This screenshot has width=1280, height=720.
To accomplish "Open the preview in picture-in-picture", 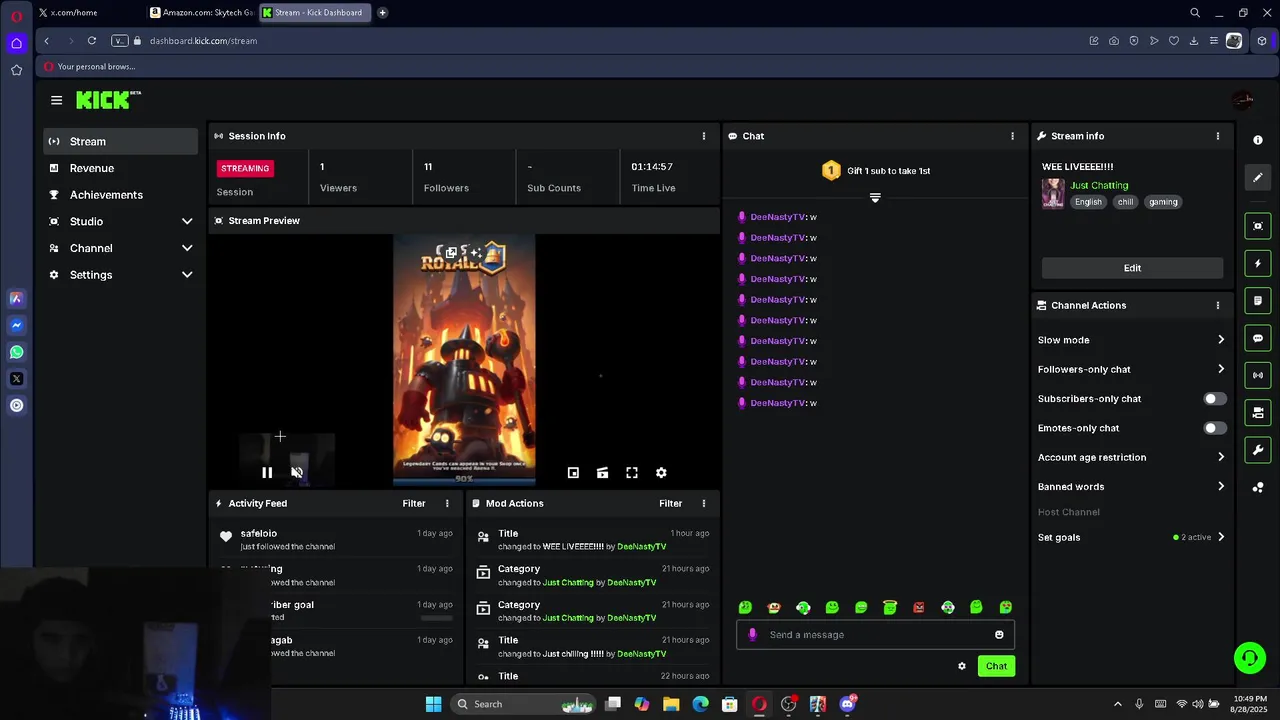I will pyautogui.click(x=573, y=473).
